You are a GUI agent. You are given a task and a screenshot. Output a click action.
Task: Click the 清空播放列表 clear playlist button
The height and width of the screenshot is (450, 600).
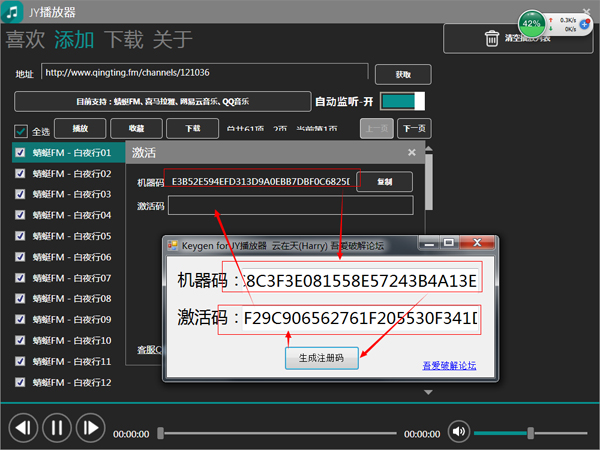pos(518,39)
